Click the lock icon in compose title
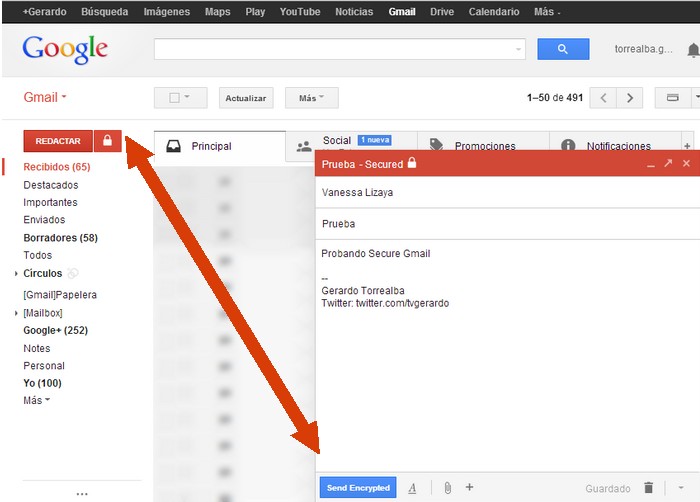 coord(412,163)
